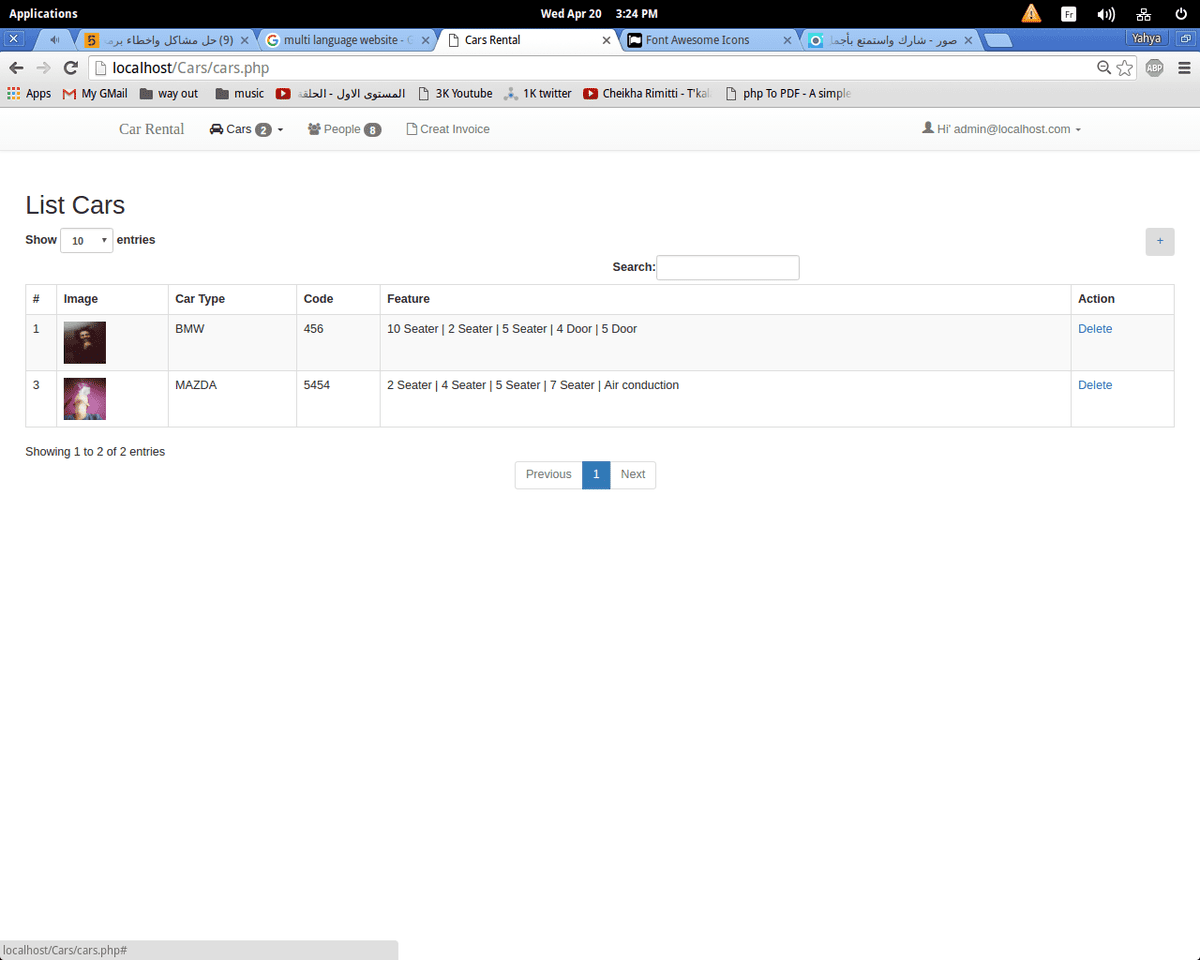Open the Creat Invoice link
The height and width of the screenshot is (960, 1200).
click(448, 129)
